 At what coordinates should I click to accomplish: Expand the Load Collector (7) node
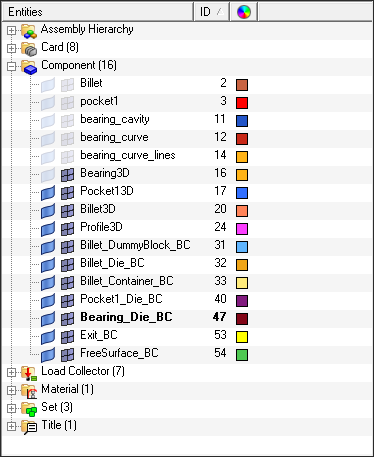coord(11,373)
